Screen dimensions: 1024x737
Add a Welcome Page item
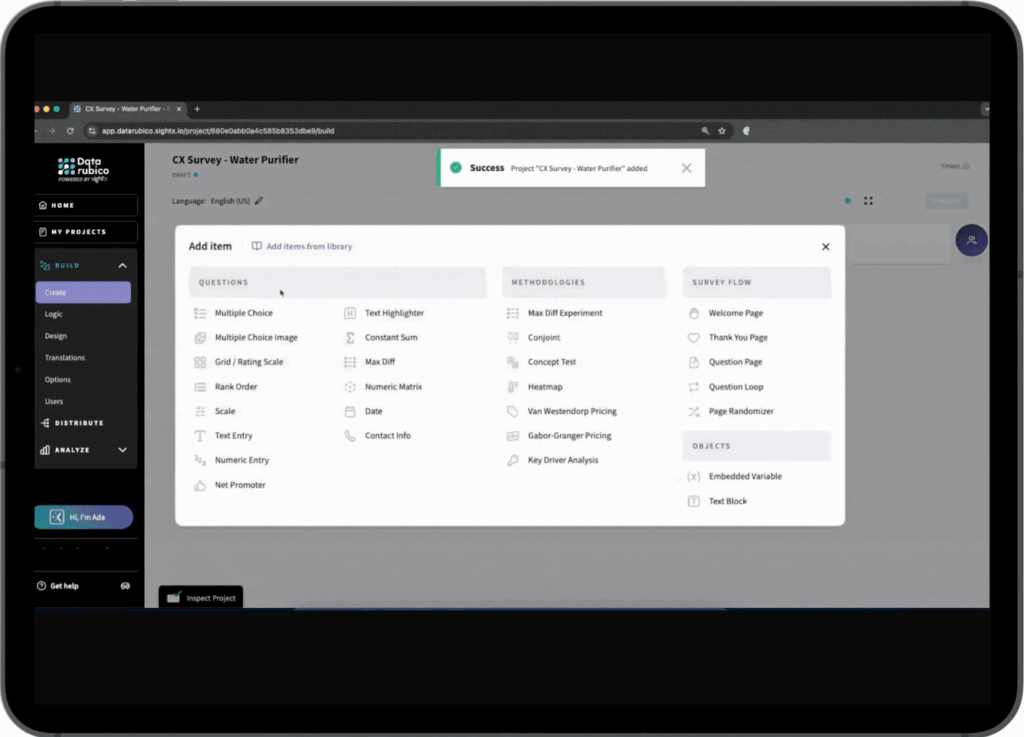pyautogui.click(x=735, y=313)
